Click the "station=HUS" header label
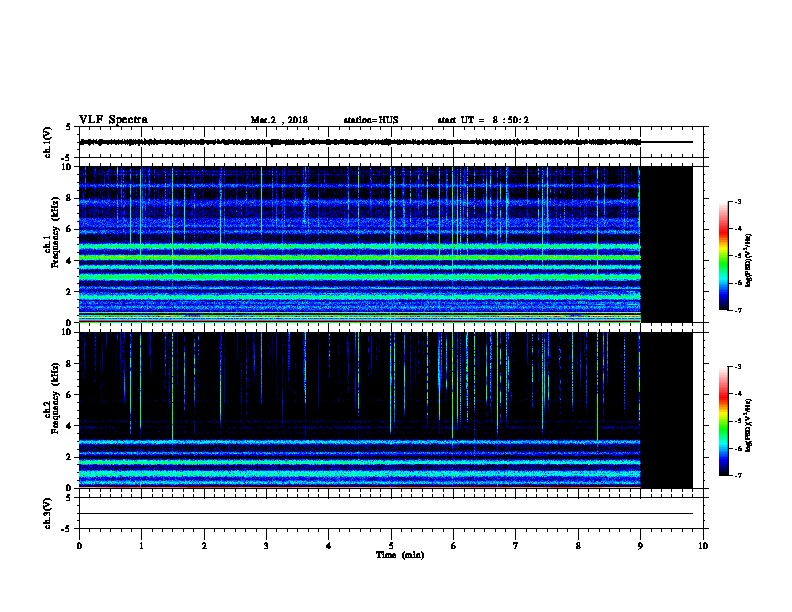The height and width of the screenshot is (612, 792). click(371, 120)
